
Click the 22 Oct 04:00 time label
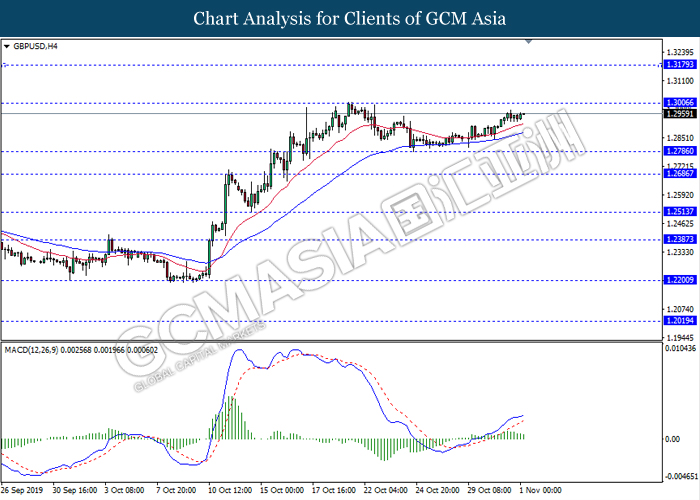pyautogui.click(x=386, y=490)
